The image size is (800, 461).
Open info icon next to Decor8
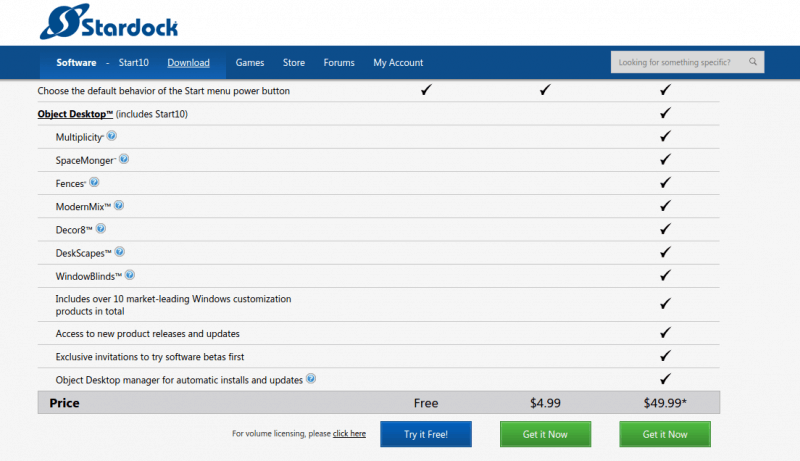(x=100, y=228)
